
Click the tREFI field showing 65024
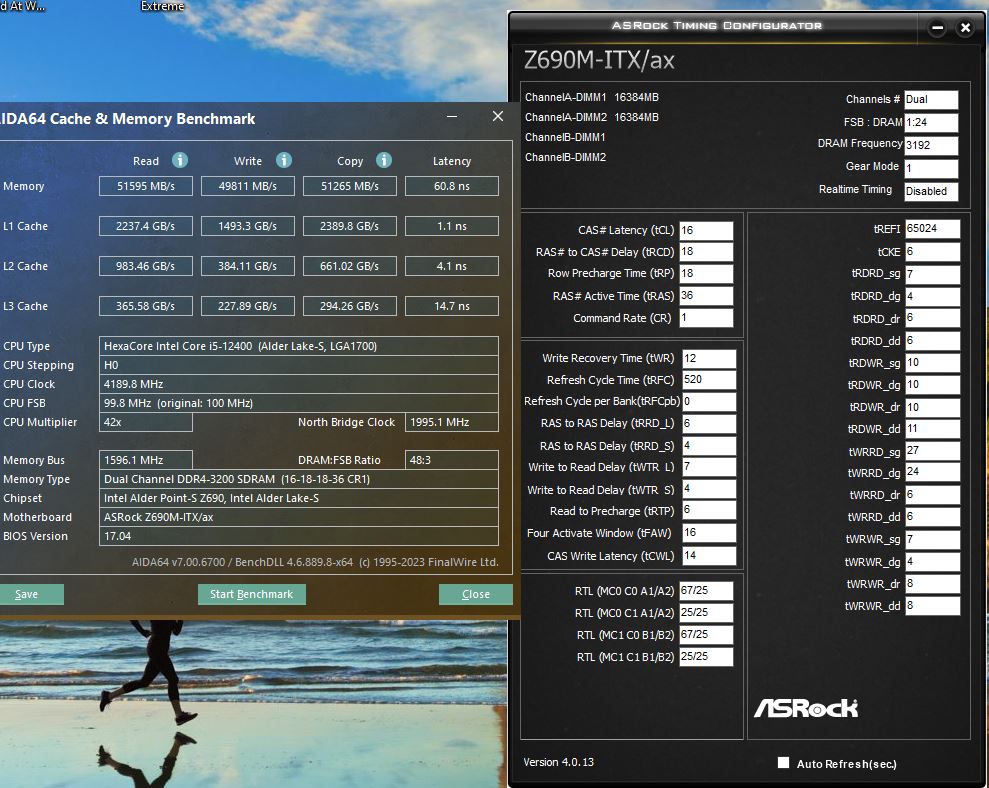point(932,229)
